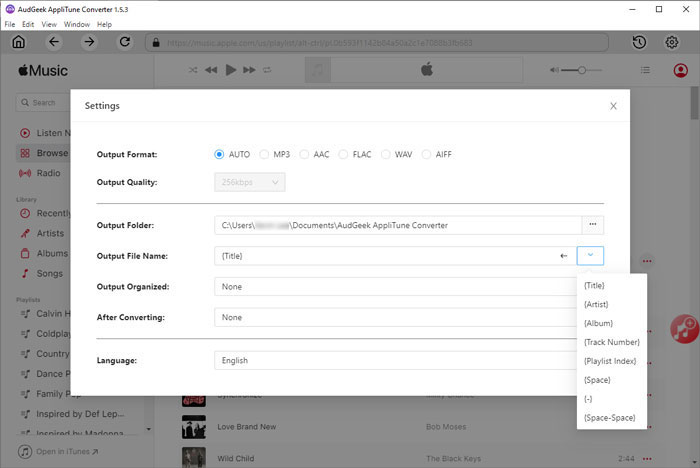
Task: Select AIFF output format
Action: (x=427, y=155)
